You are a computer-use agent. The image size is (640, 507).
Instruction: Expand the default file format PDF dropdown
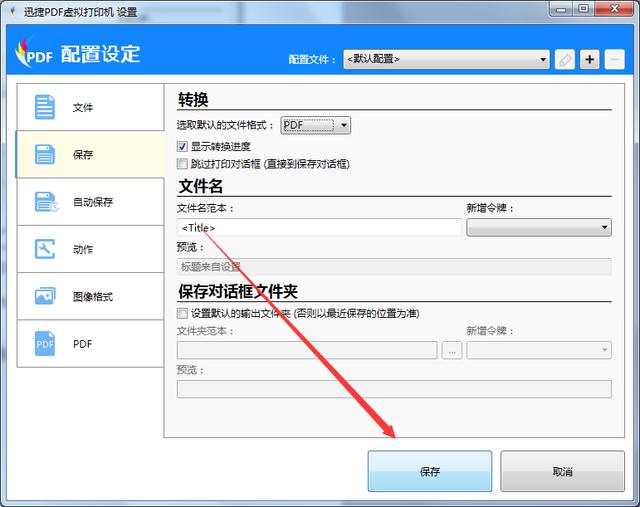[x=315, y=125]
